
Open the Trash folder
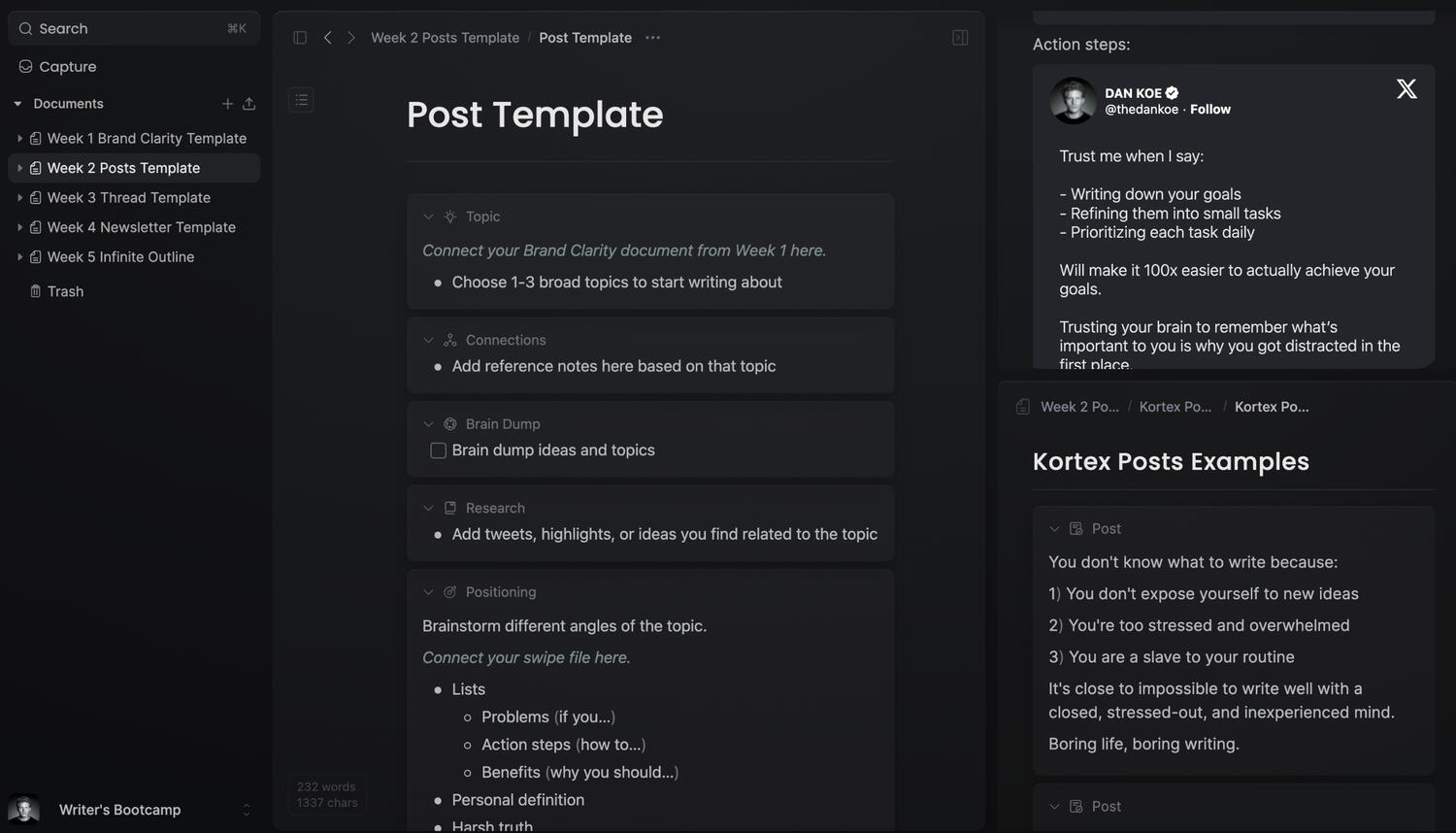(65, 291)
